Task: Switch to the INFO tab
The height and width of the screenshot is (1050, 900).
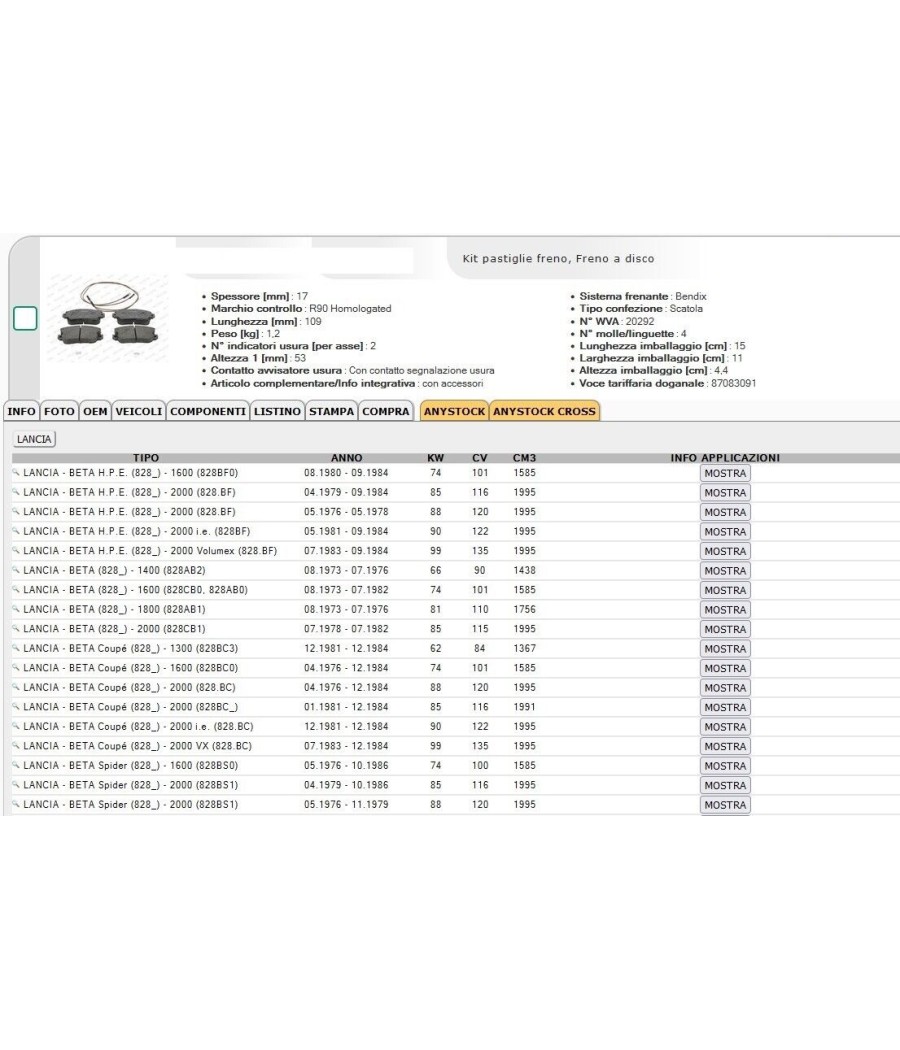Action: click(x=21, y=411)
